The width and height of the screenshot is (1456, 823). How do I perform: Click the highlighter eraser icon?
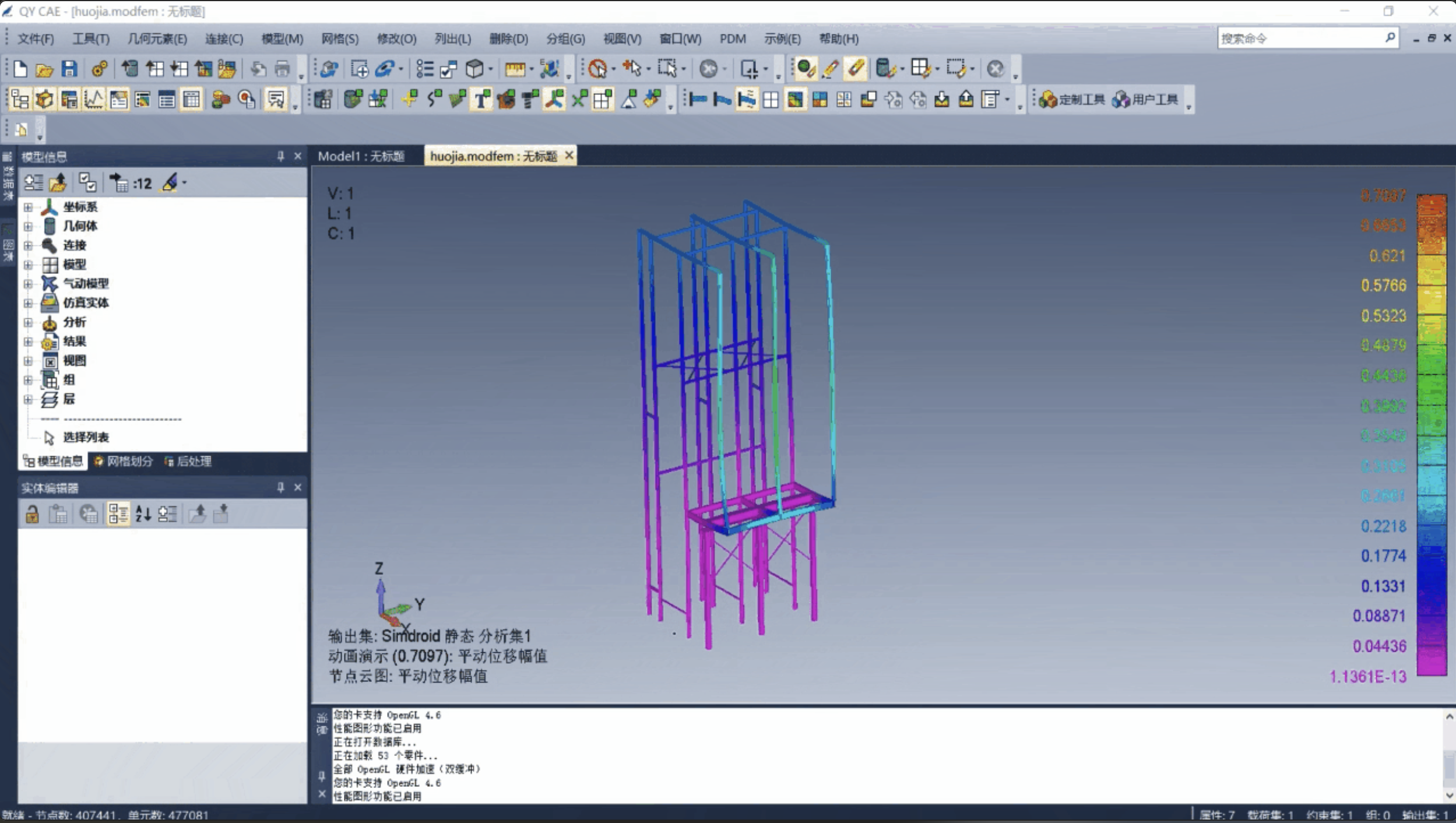tap(855, 69)
